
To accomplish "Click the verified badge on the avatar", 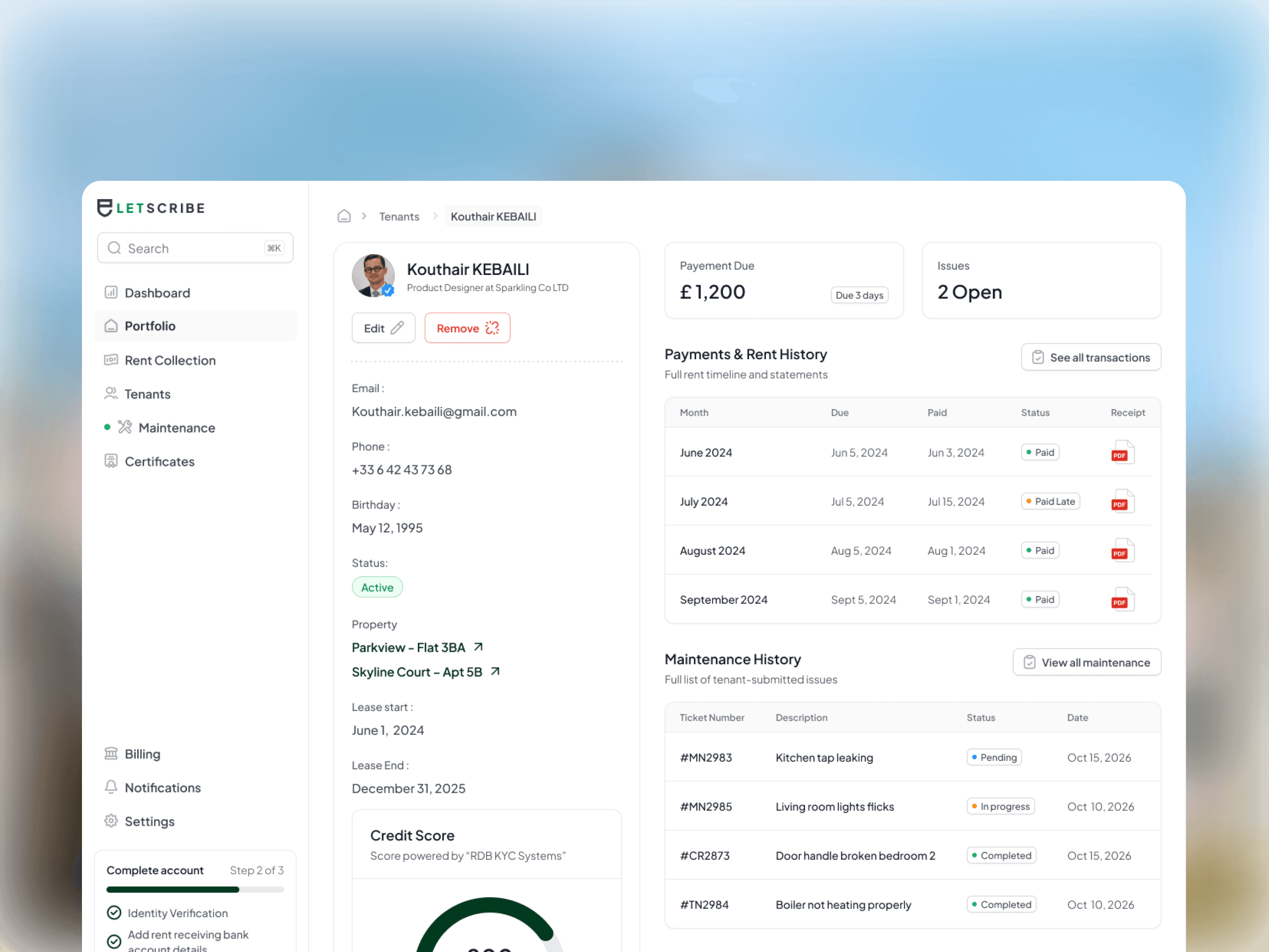I will [389, 290].
